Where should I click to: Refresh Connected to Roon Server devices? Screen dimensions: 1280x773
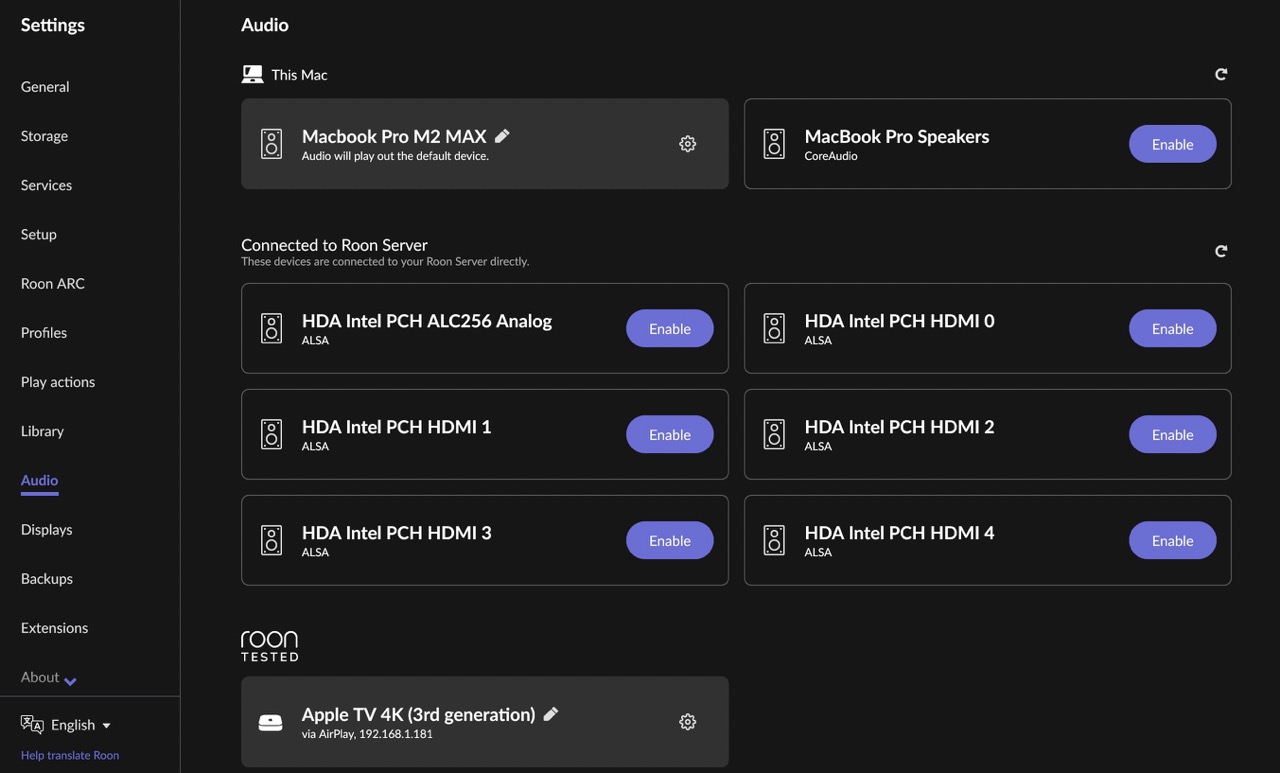[1221, 251]
